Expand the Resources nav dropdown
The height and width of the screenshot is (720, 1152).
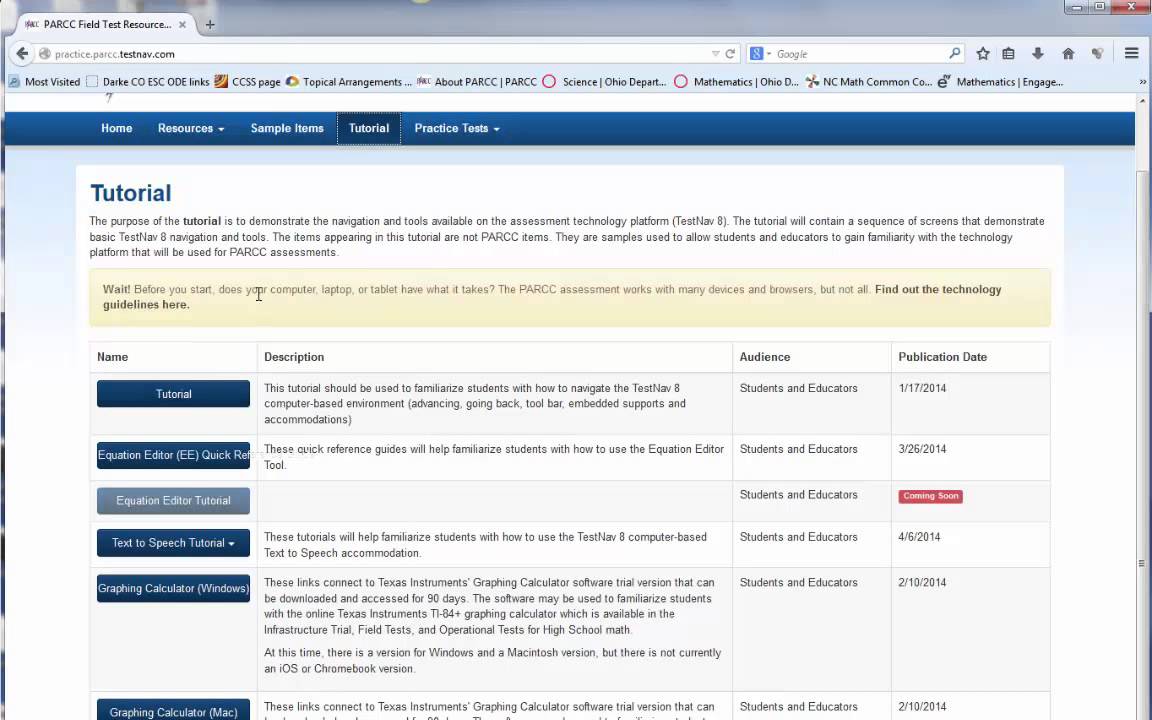[x=191, y=129]
